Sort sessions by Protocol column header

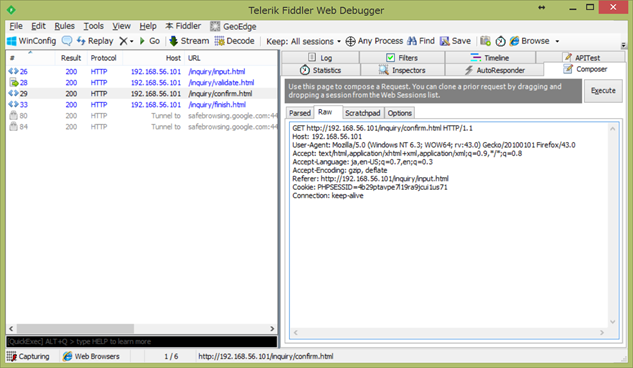coord(105,58)
